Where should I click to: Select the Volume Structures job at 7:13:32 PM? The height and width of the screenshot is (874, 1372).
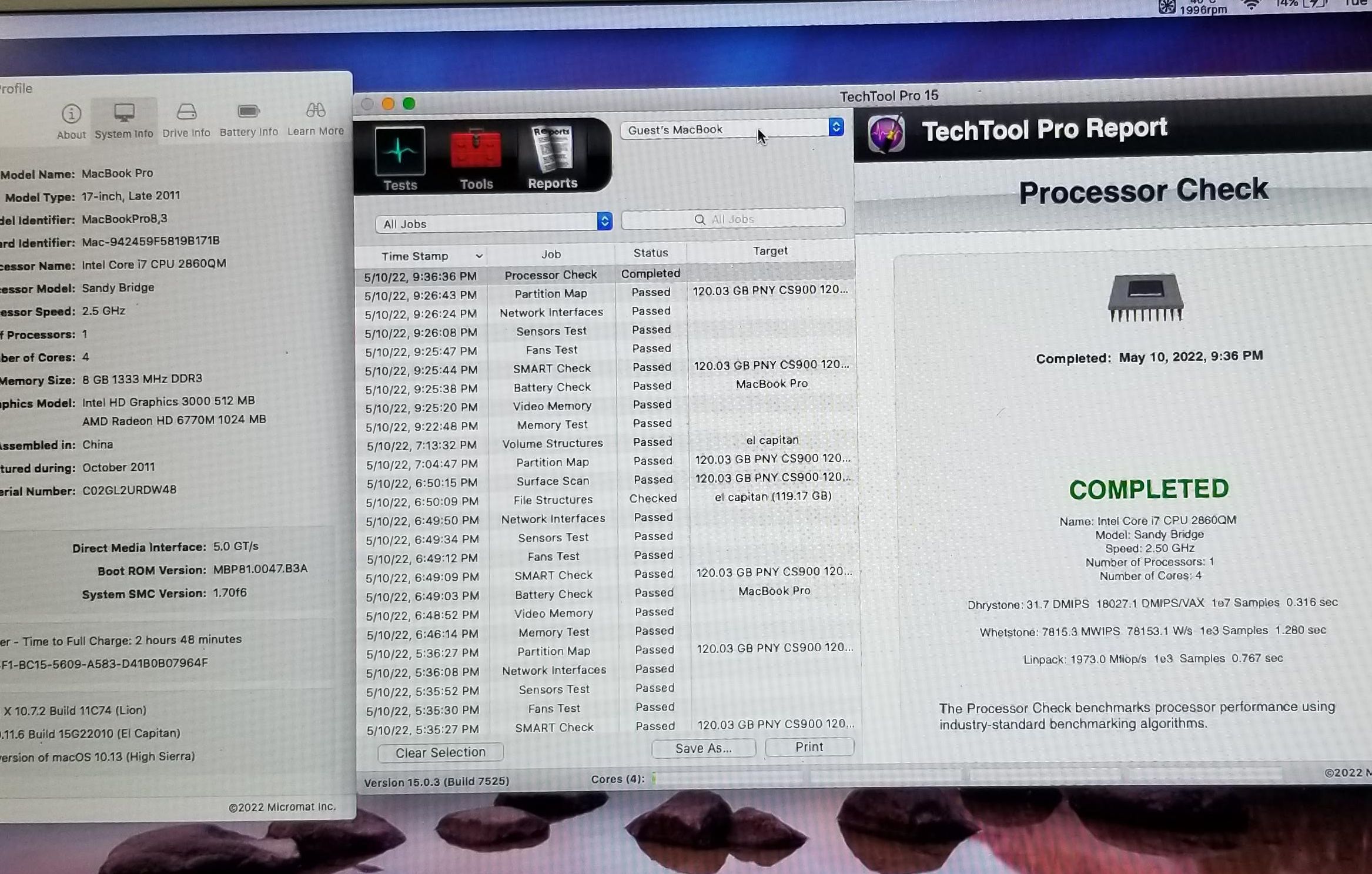606,443
